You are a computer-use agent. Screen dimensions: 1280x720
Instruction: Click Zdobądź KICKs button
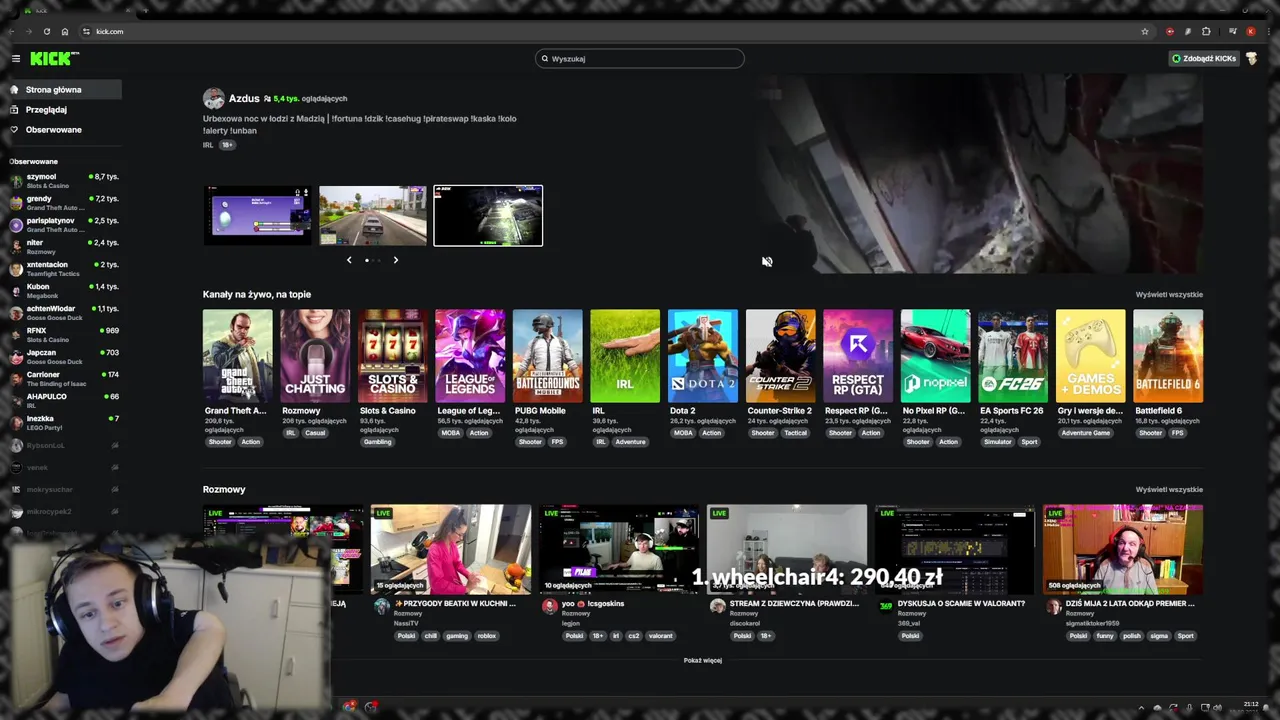(1204, 58)
